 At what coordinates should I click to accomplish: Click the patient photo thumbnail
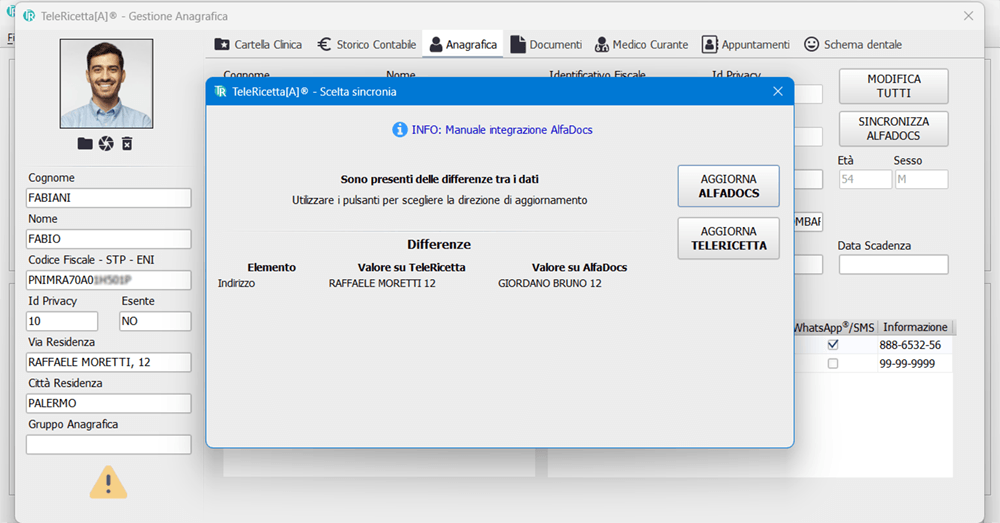[107, 84]
